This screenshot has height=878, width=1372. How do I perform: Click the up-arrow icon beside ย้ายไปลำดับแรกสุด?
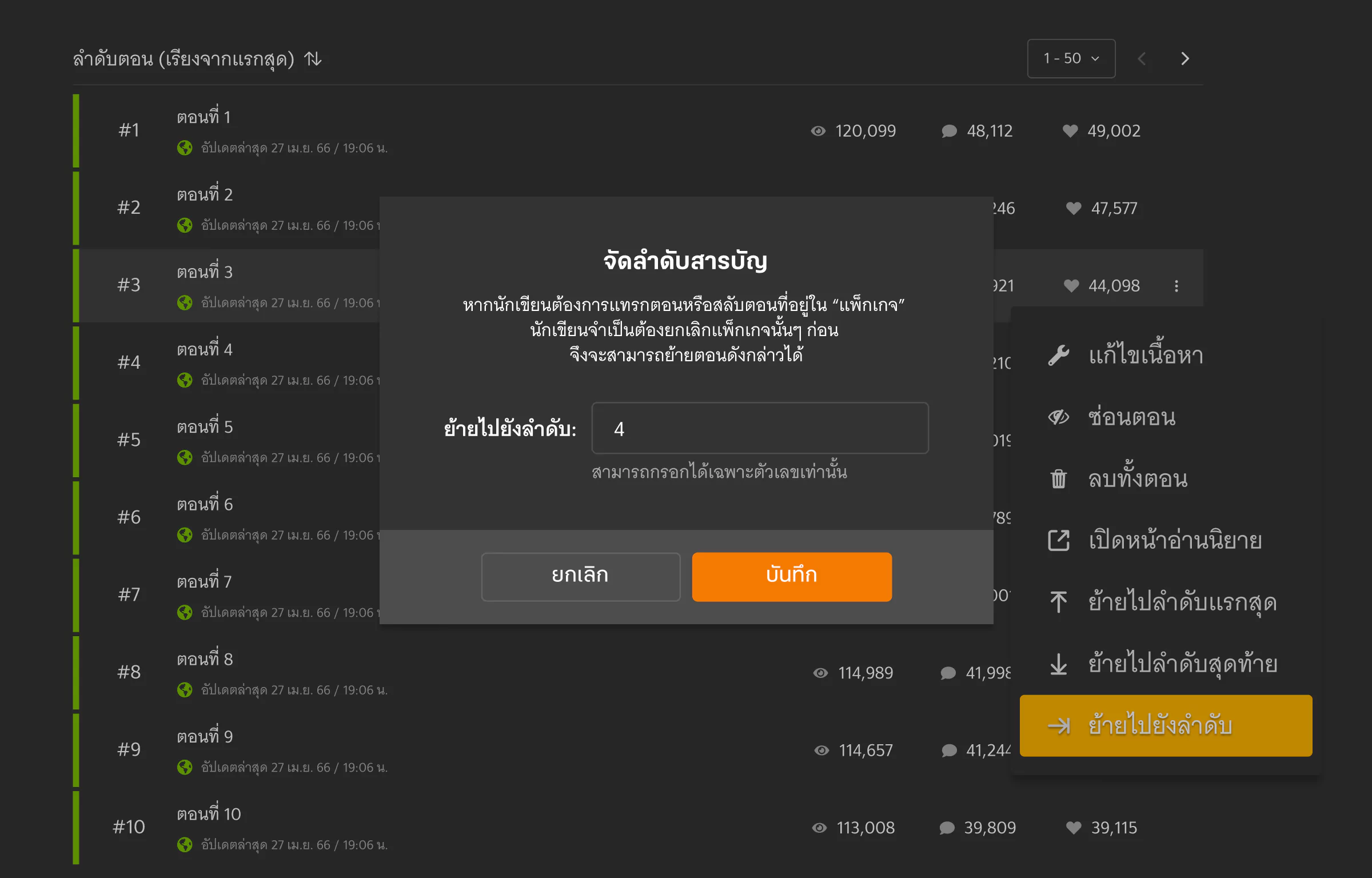(x=1059, y=602)
